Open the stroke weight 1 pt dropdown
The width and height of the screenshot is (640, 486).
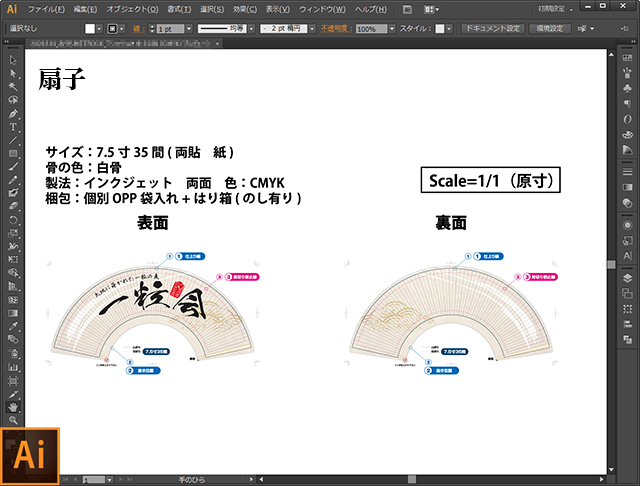click(x=189, y=29)
